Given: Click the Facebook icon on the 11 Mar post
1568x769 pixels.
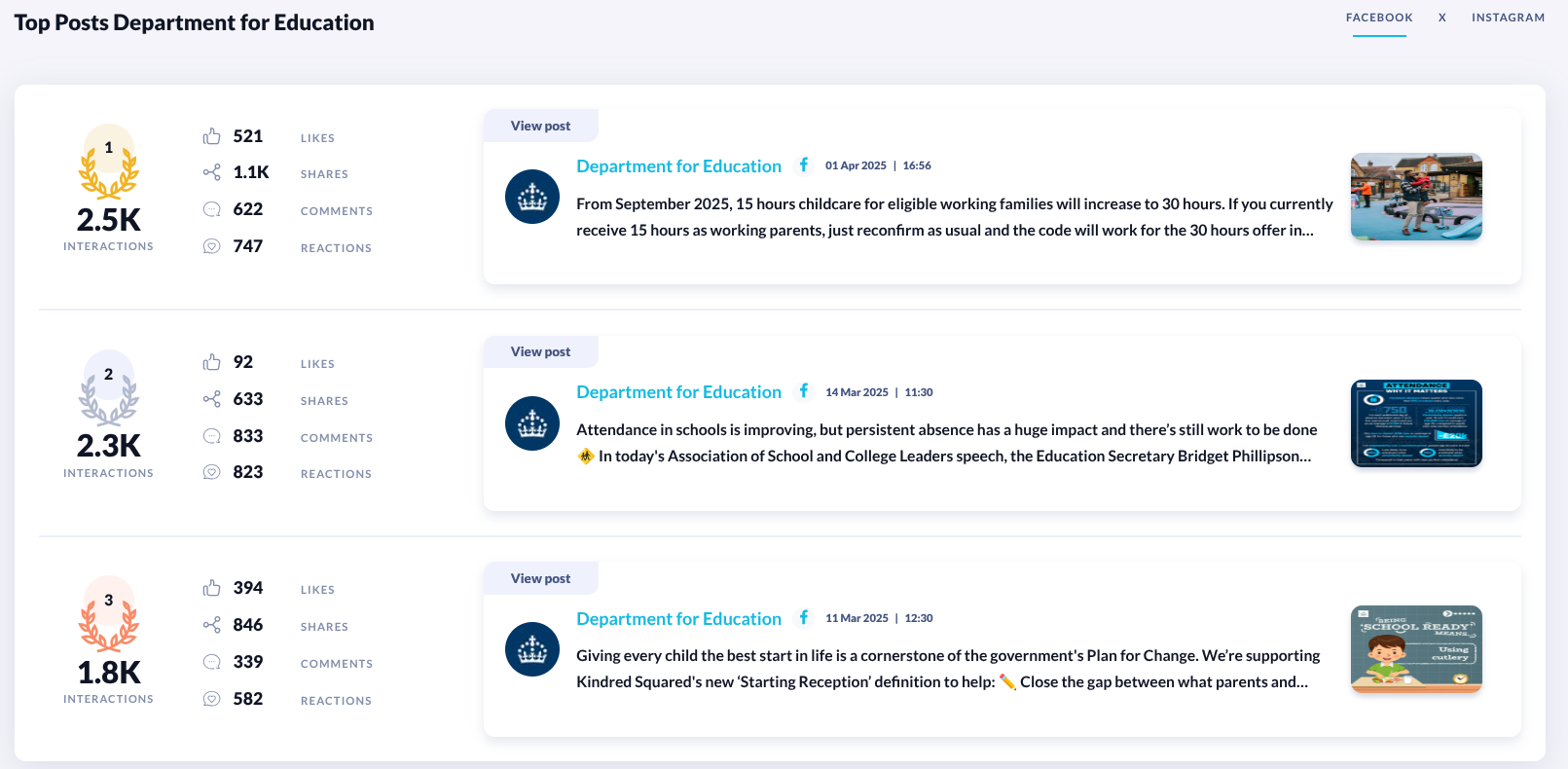Looking at the screenshot, I should point(804,617).
